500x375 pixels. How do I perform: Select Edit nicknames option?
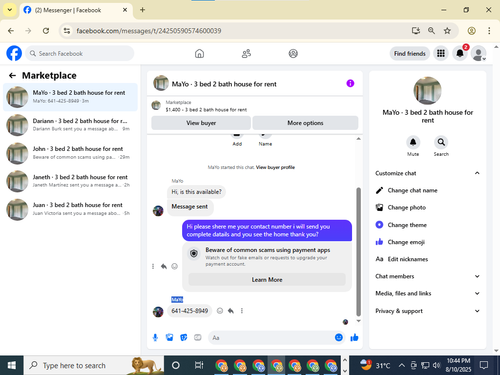(427, 259)
